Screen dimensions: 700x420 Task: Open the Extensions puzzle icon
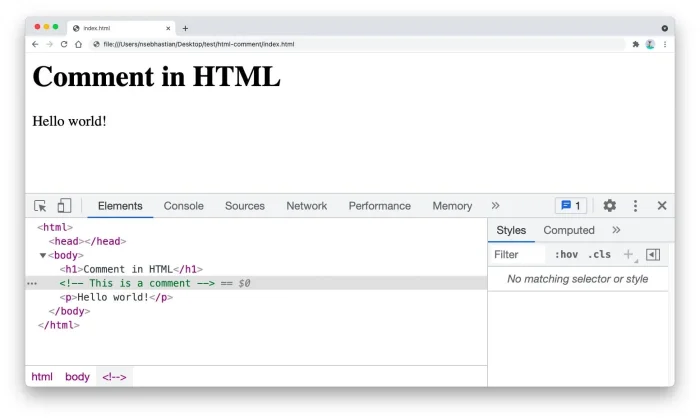pos(636,44)
